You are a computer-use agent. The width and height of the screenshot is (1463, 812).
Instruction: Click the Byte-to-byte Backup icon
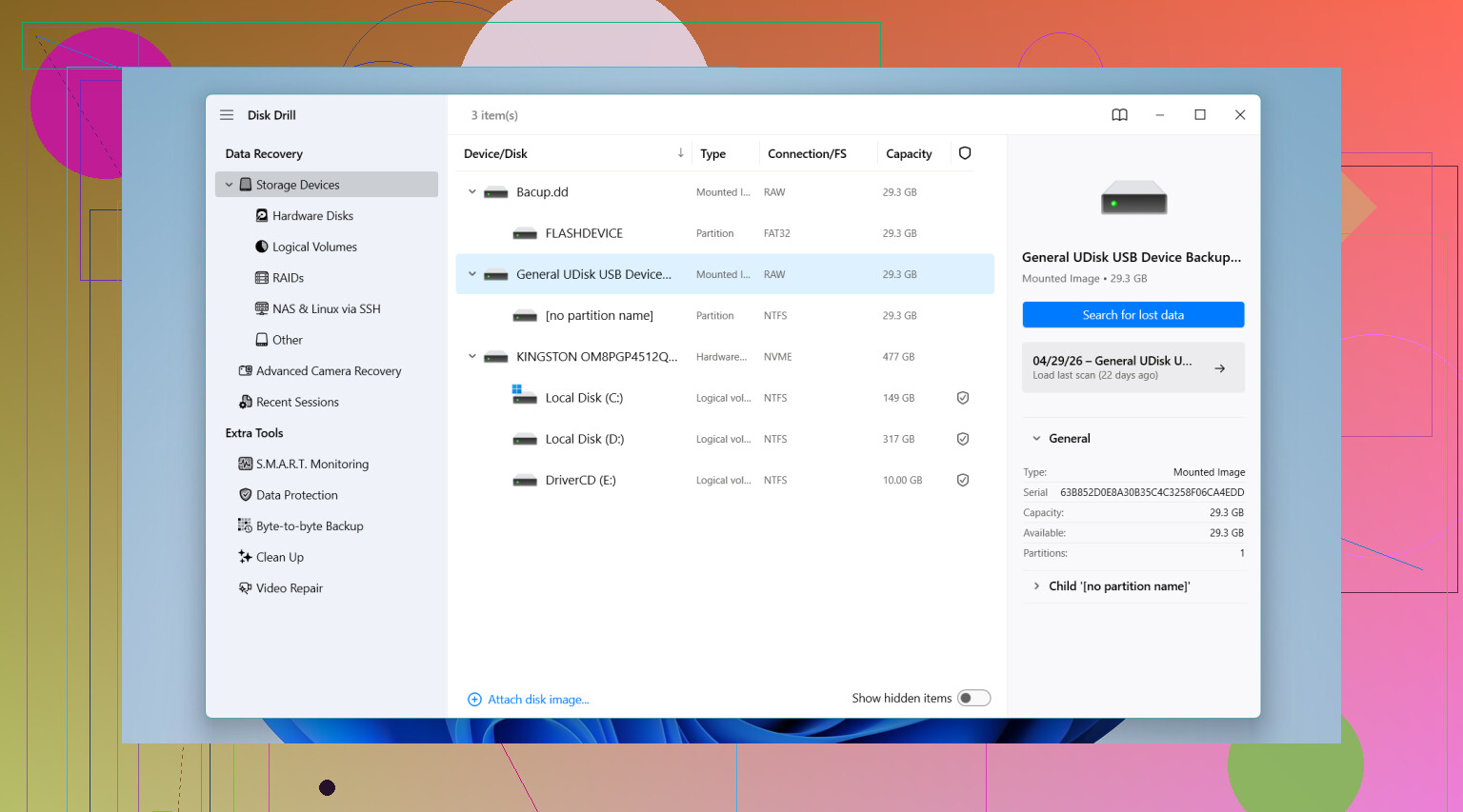click(245, 525)
